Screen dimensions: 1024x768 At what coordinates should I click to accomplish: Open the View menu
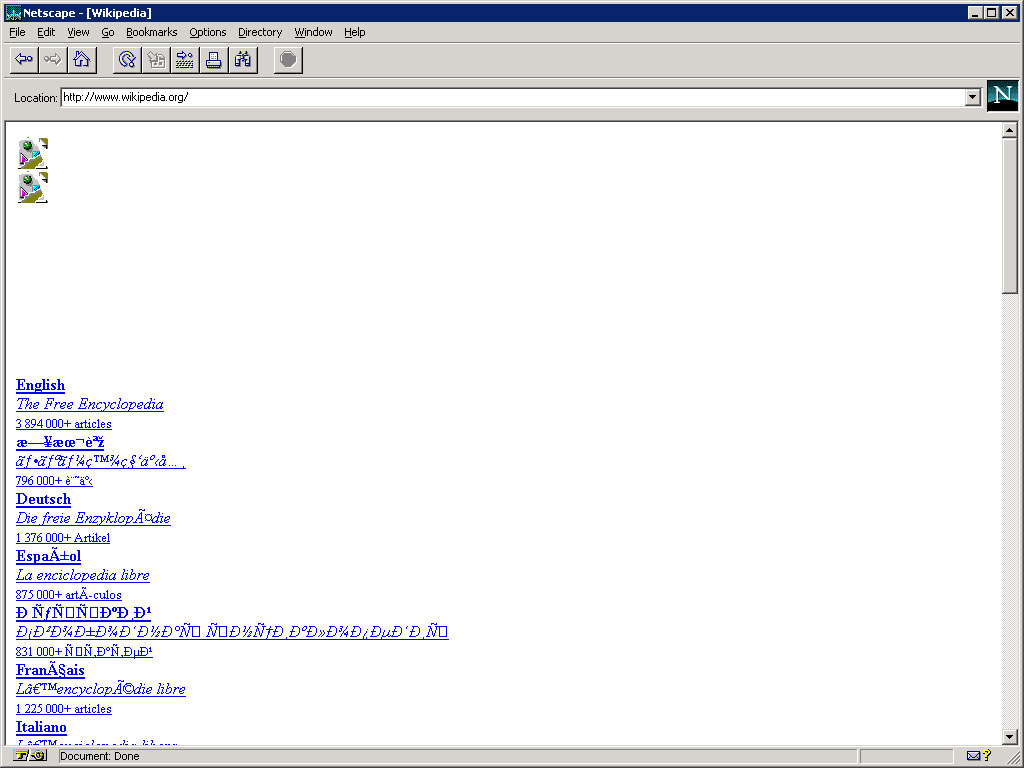[78, 32]
